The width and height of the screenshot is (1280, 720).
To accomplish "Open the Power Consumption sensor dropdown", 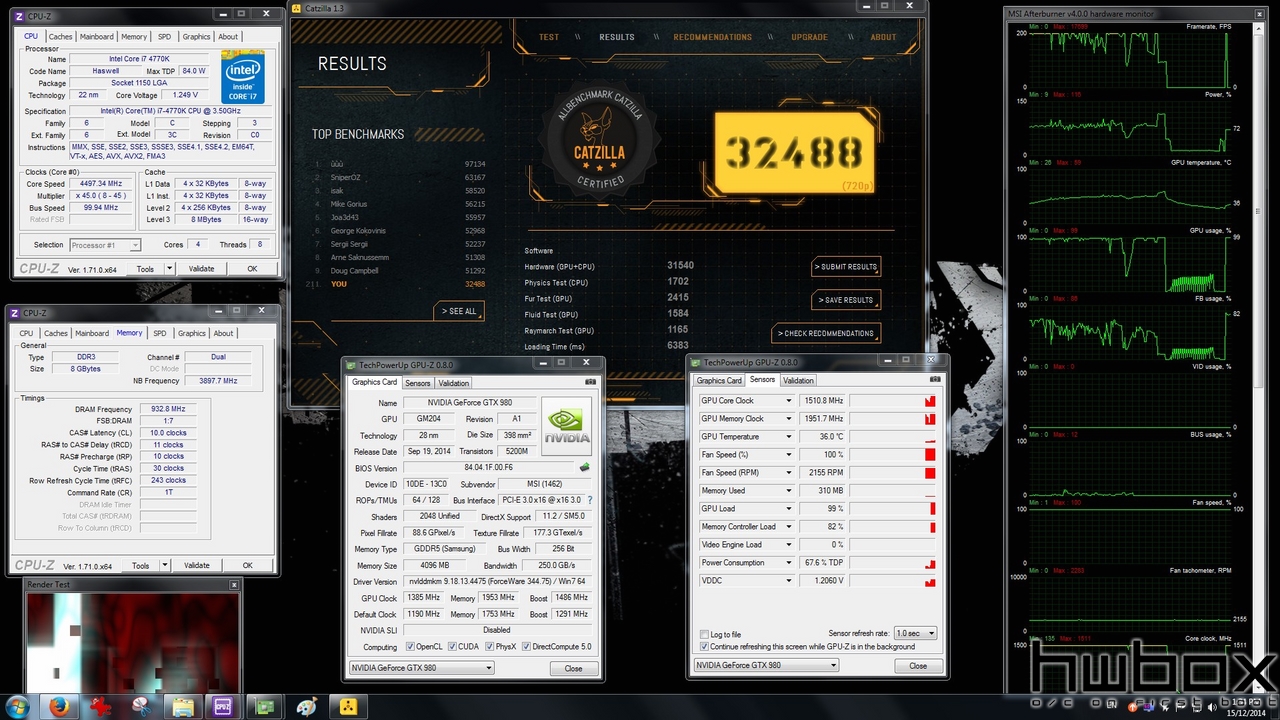I will 788,563.
